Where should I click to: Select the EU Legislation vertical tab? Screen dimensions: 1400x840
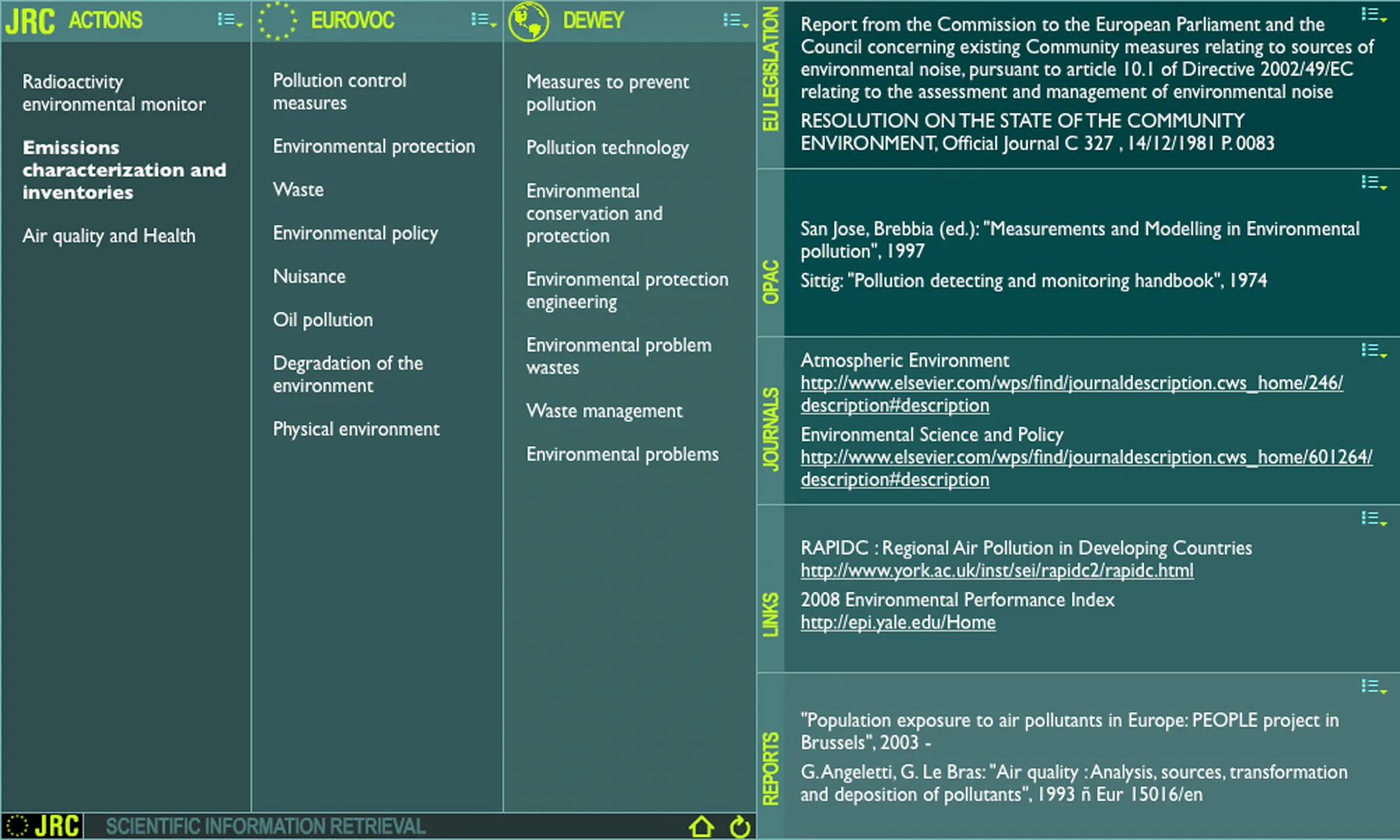click(x=770, y=69)
